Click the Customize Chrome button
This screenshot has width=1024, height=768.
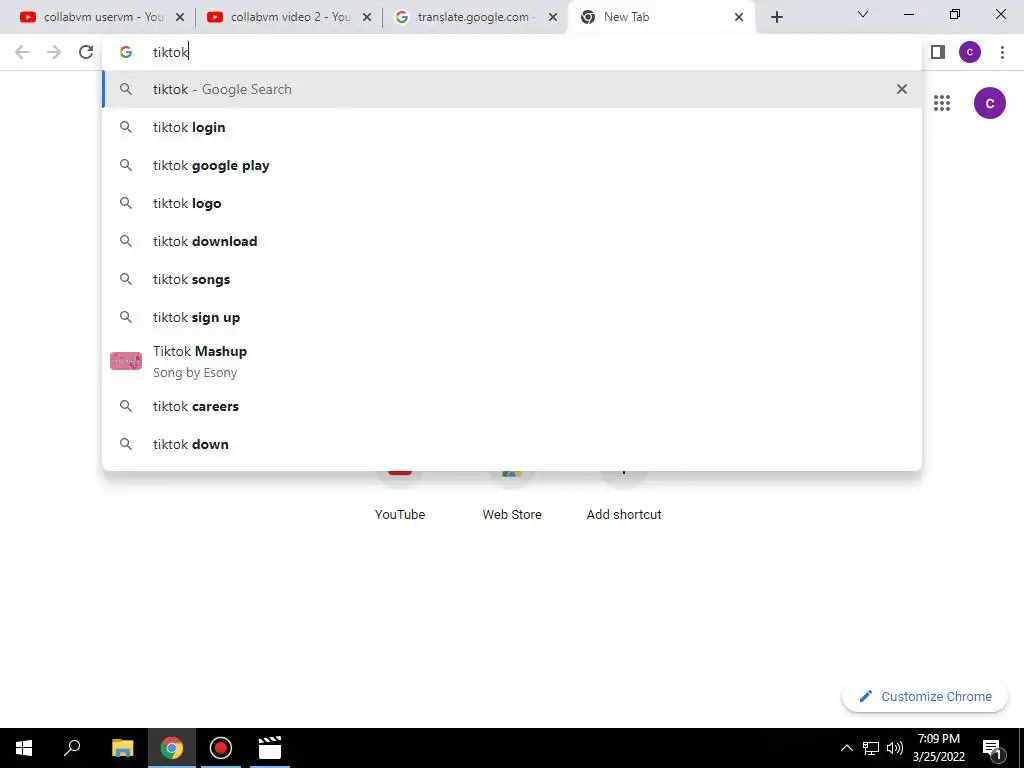click(925, 696)
